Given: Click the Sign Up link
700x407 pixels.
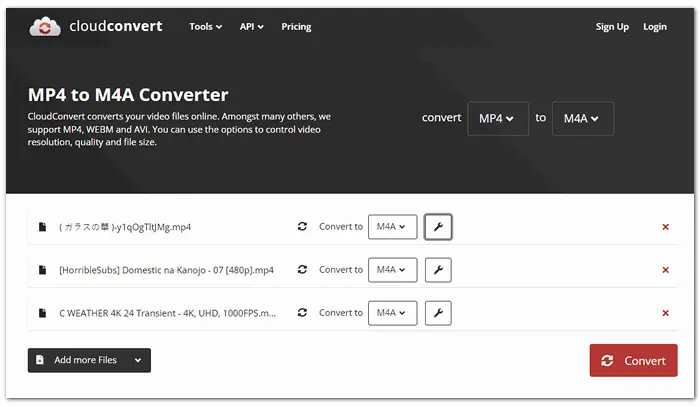Looking at the screenshot, I should [612, 27].
